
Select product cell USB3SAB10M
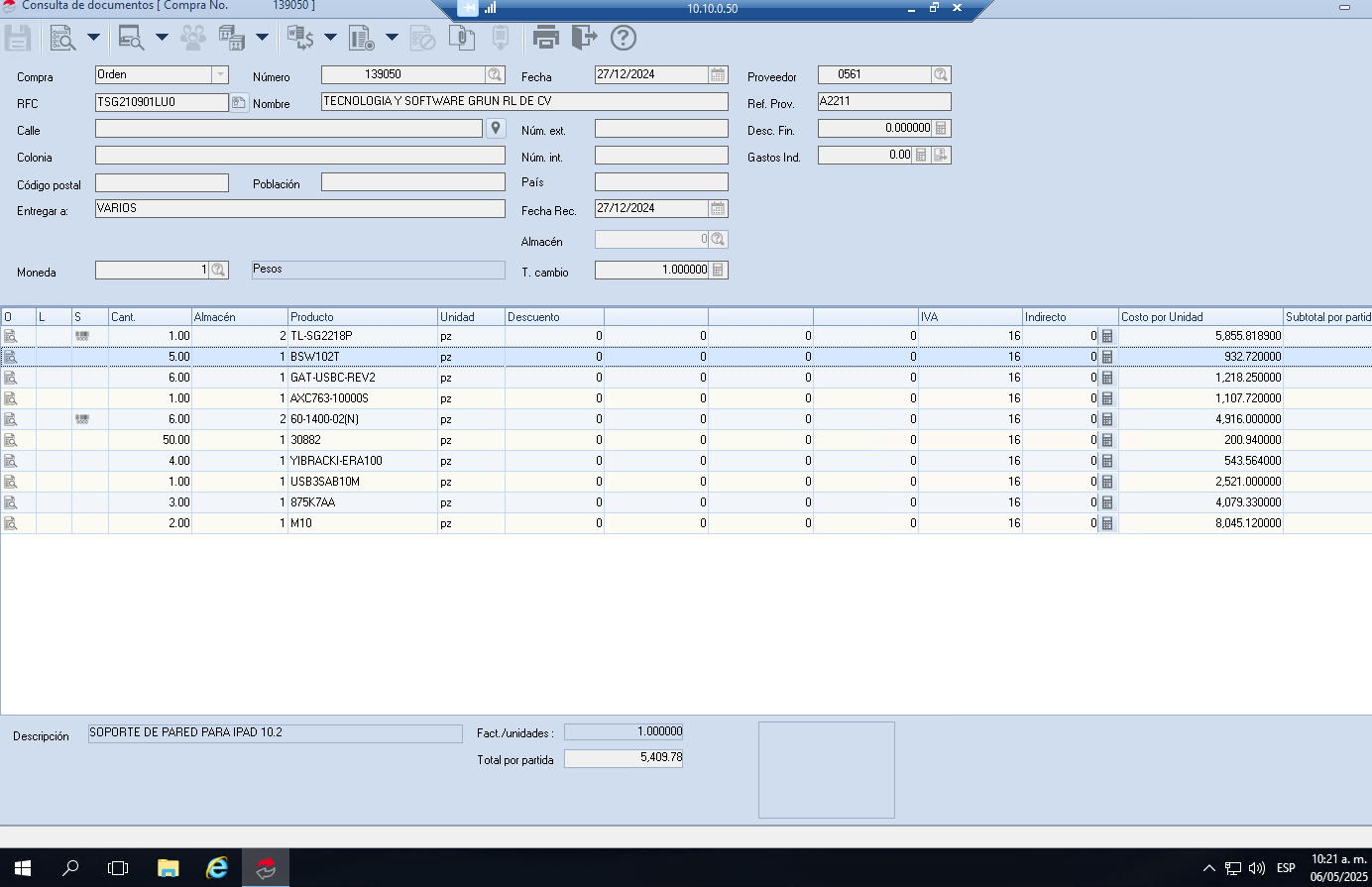pyautogui.click(x=363, y=482)
